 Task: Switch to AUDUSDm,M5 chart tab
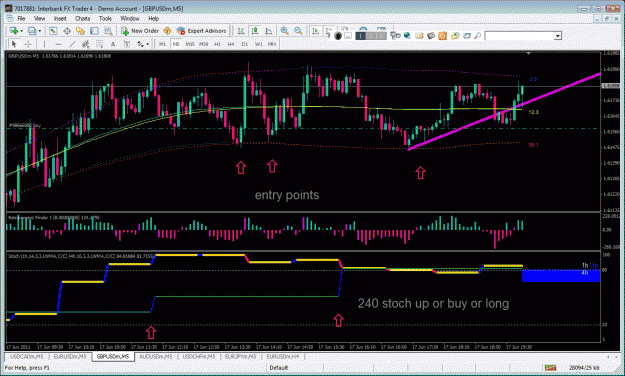(156, 356)
